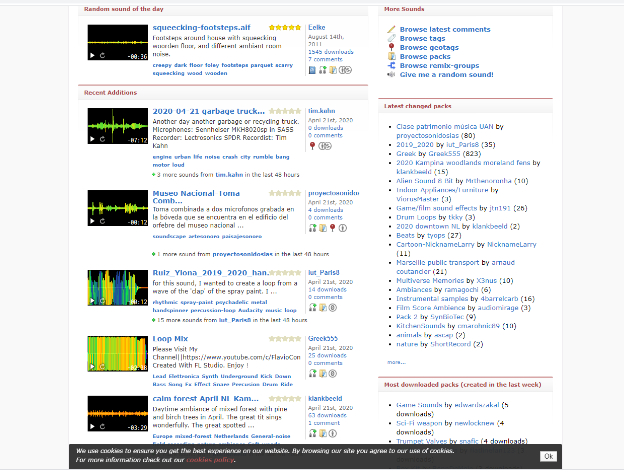The height and width of the screenshot is (475, 624).
Task: Play the Museo Nacional Toma Comb sound
Action: tap(92, 221)
